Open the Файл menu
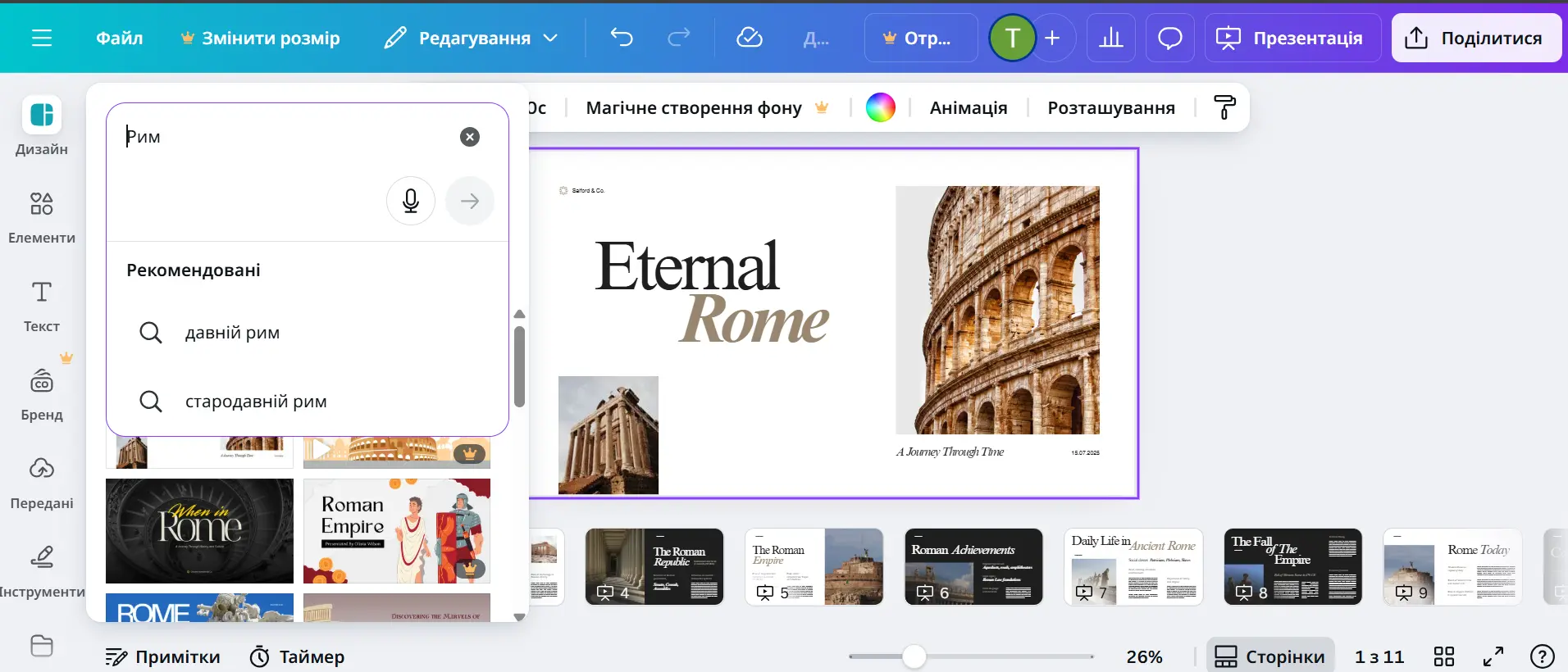 click(119, 38)
